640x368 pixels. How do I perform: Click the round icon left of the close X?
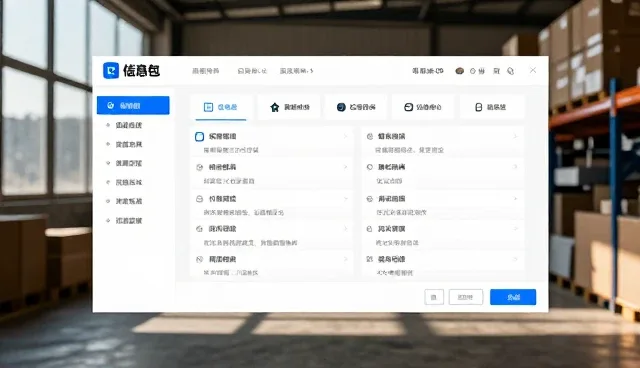[510, 71]
